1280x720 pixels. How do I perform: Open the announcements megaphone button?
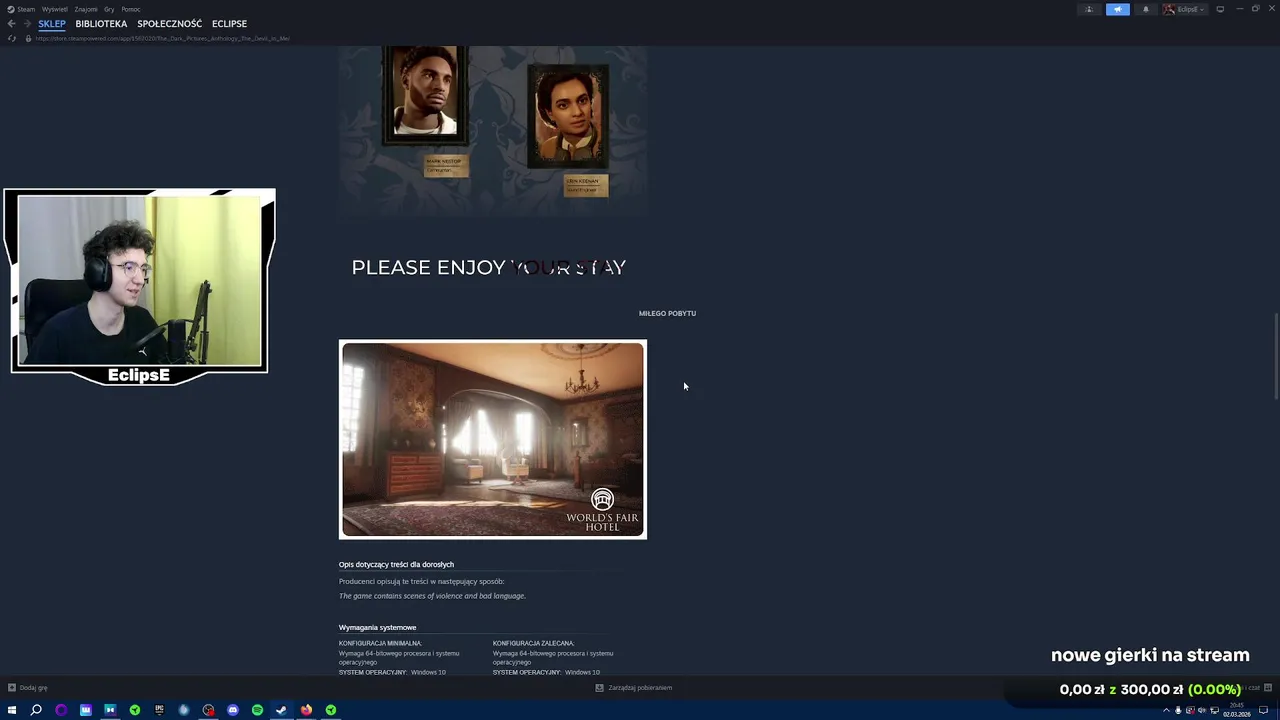click(1117, 9)
